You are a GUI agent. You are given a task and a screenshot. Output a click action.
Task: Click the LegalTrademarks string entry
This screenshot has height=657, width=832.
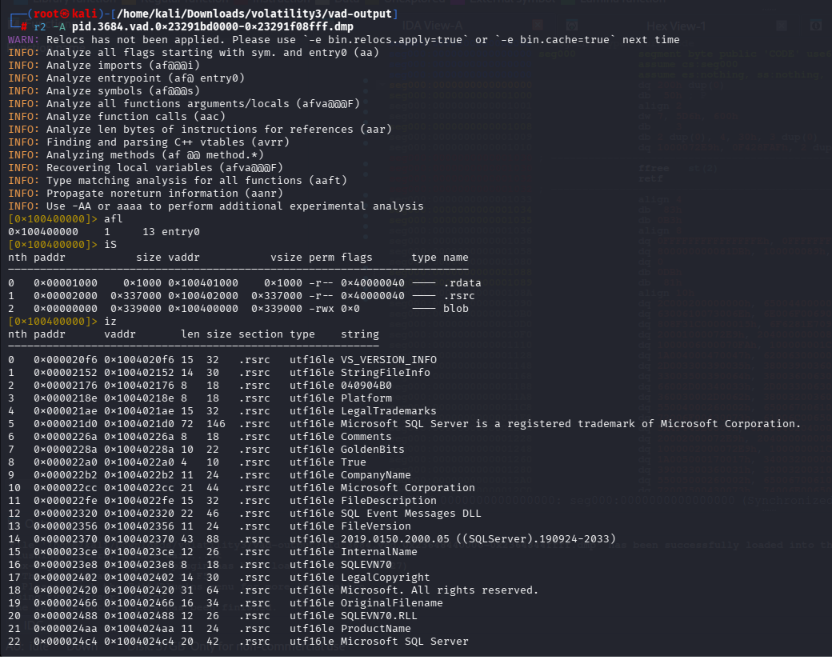(x=388, y=411)
